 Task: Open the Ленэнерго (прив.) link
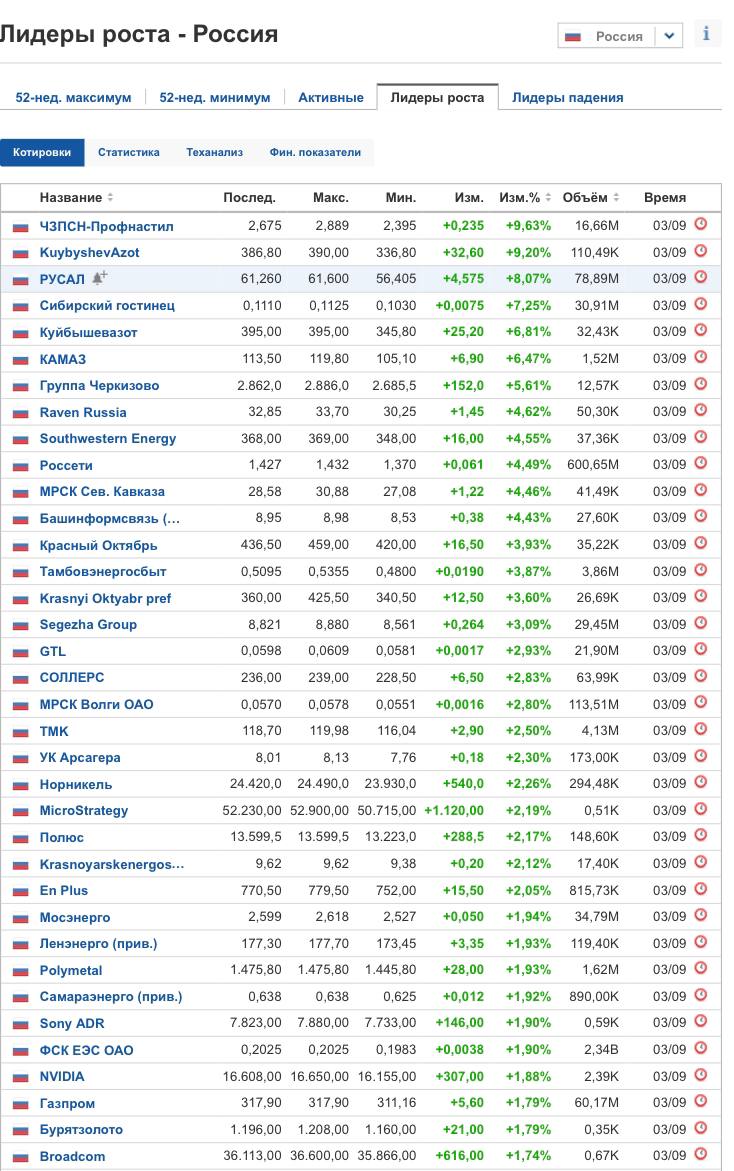click(99, 943)
